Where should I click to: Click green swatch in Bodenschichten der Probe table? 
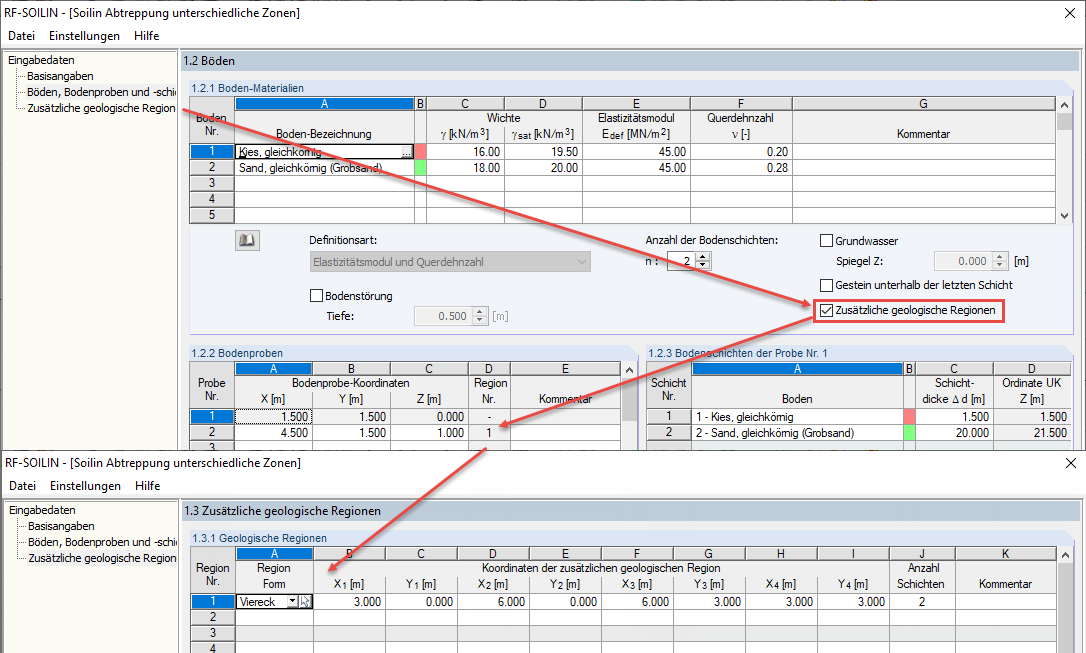[909, 433]
